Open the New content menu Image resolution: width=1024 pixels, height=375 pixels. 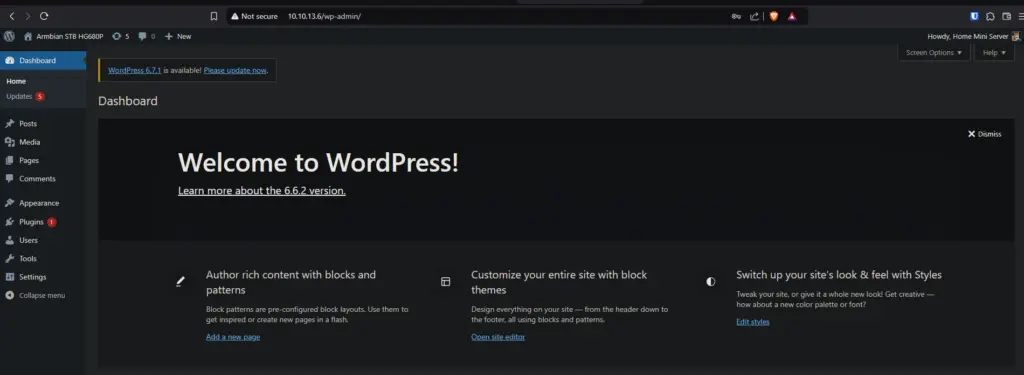pos(178,37)
